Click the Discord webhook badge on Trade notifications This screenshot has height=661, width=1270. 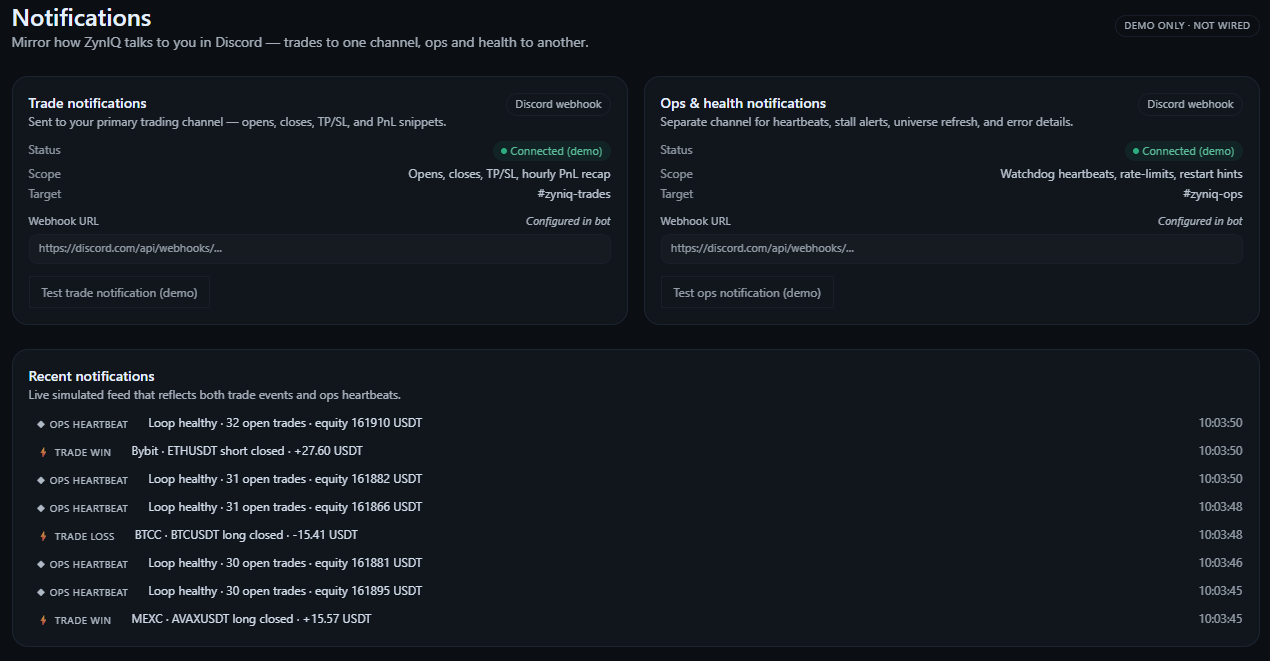(558, 103)
